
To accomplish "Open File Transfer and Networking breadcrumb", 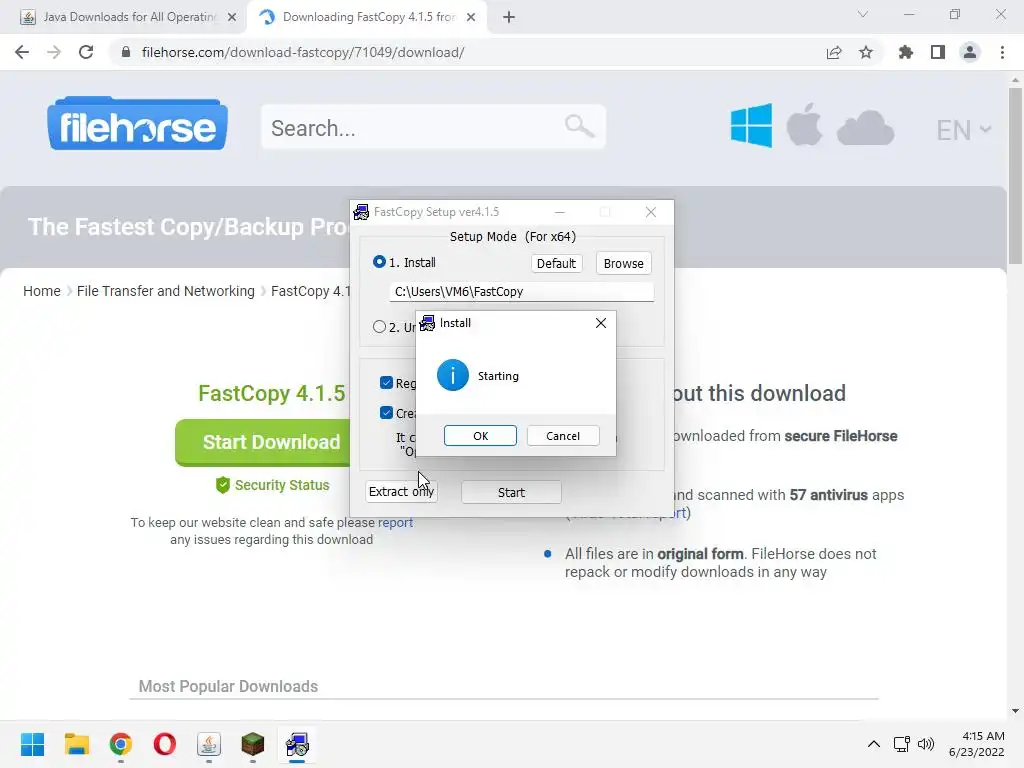I will coord(166,291).
